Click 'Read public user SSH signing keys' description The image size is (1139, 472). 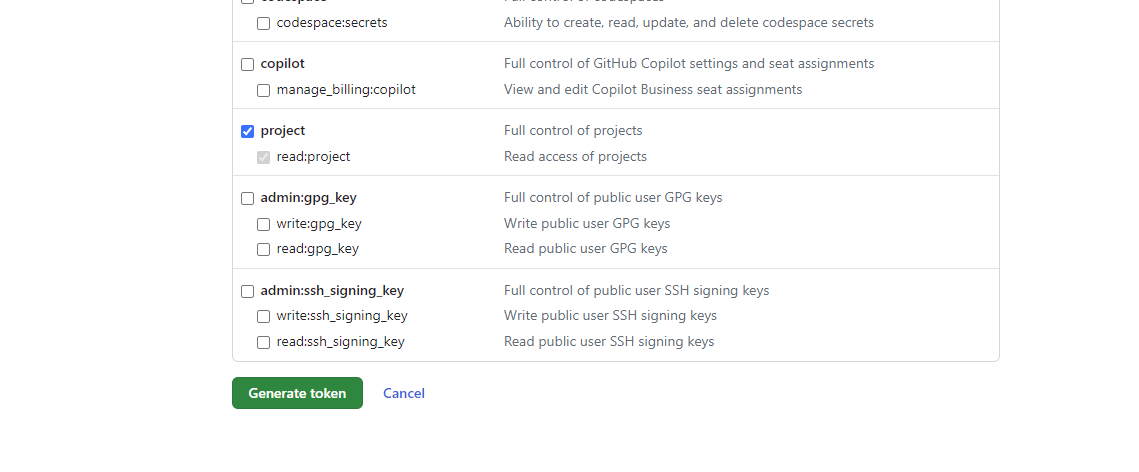(609, 341)
